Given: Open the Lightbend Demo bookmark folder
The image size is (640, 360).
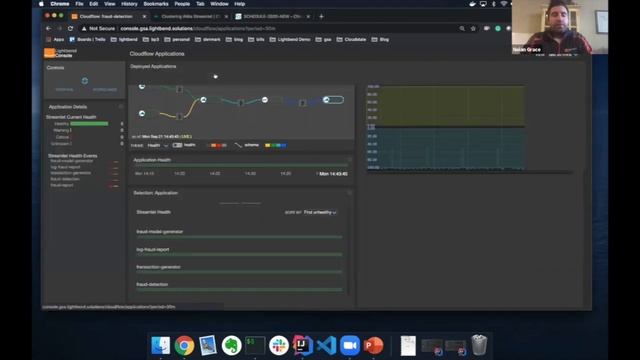Looking at the screenshot, I should (x=290, y=40).
